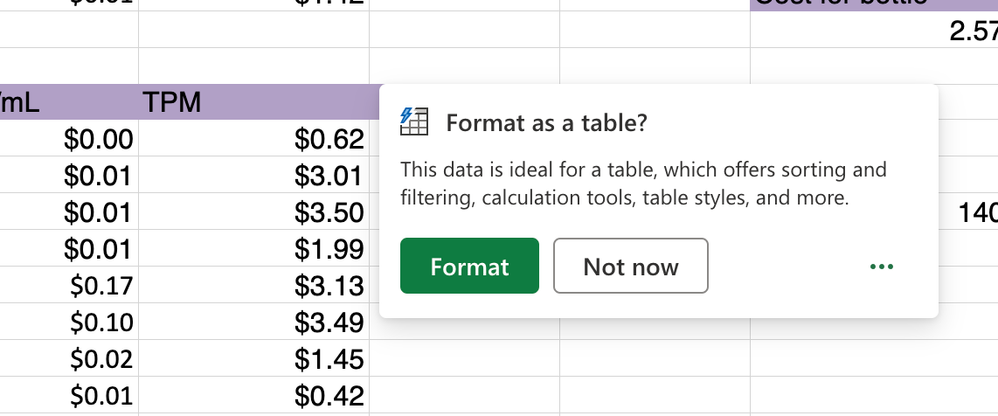
Task: Click the "Format as a table?" heading
Action: tap(546, 123)
